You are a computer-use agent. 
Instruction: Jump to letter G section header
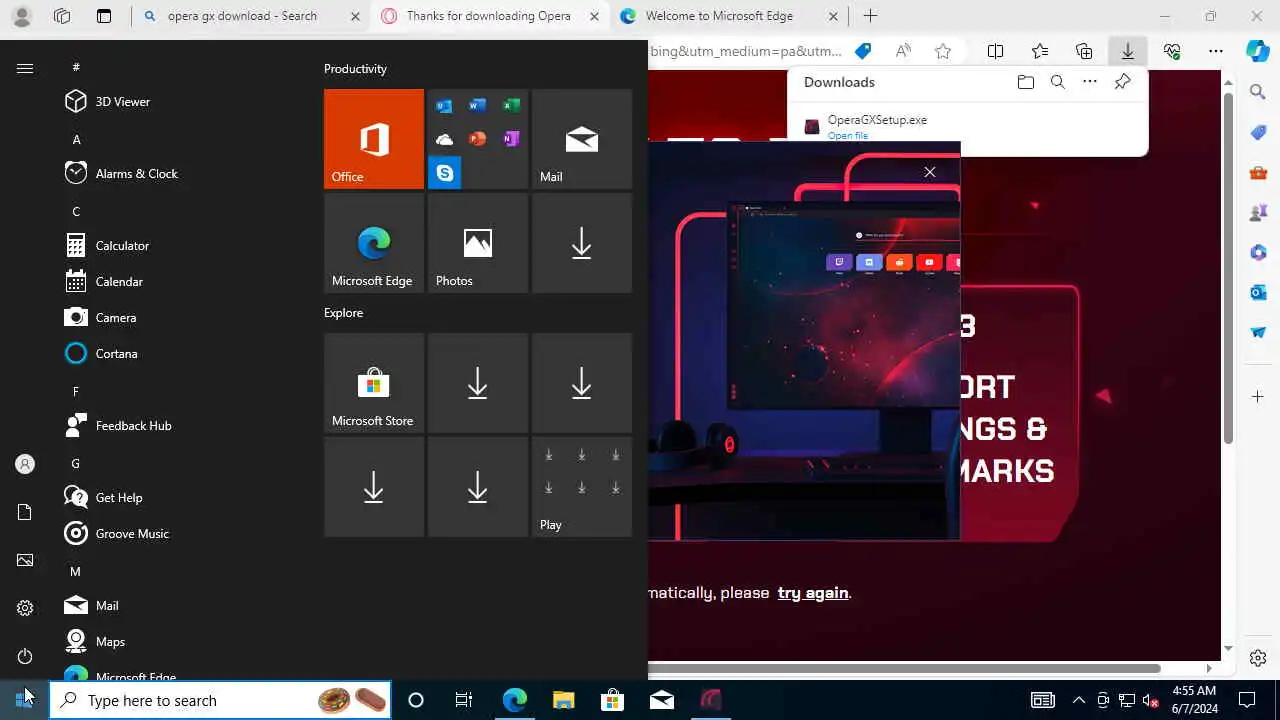click(x=76, y=463)
